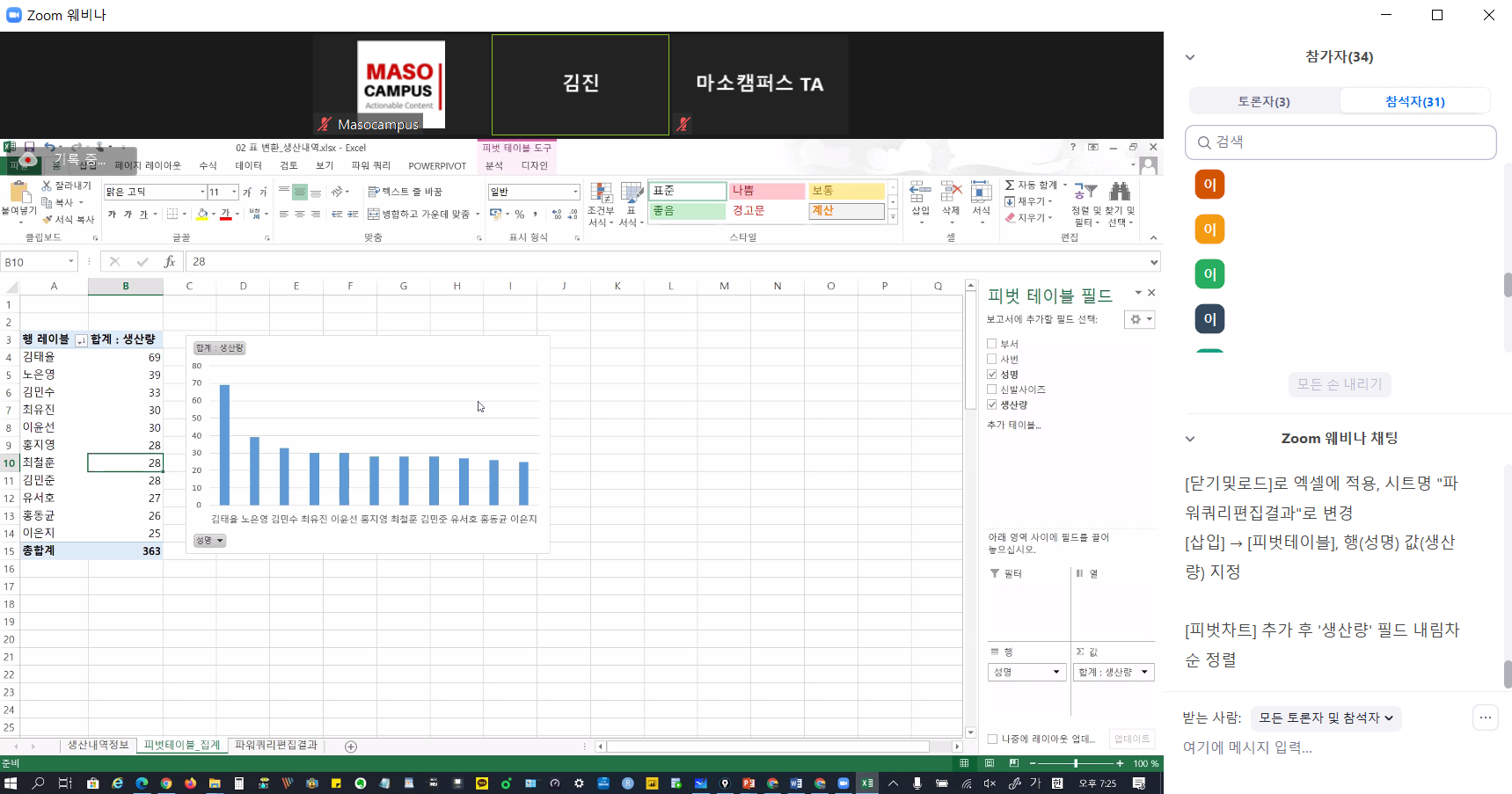This screenshot has height=794, width=1512.
Task: Click the Insert cells icon
Action: [920, 193]
